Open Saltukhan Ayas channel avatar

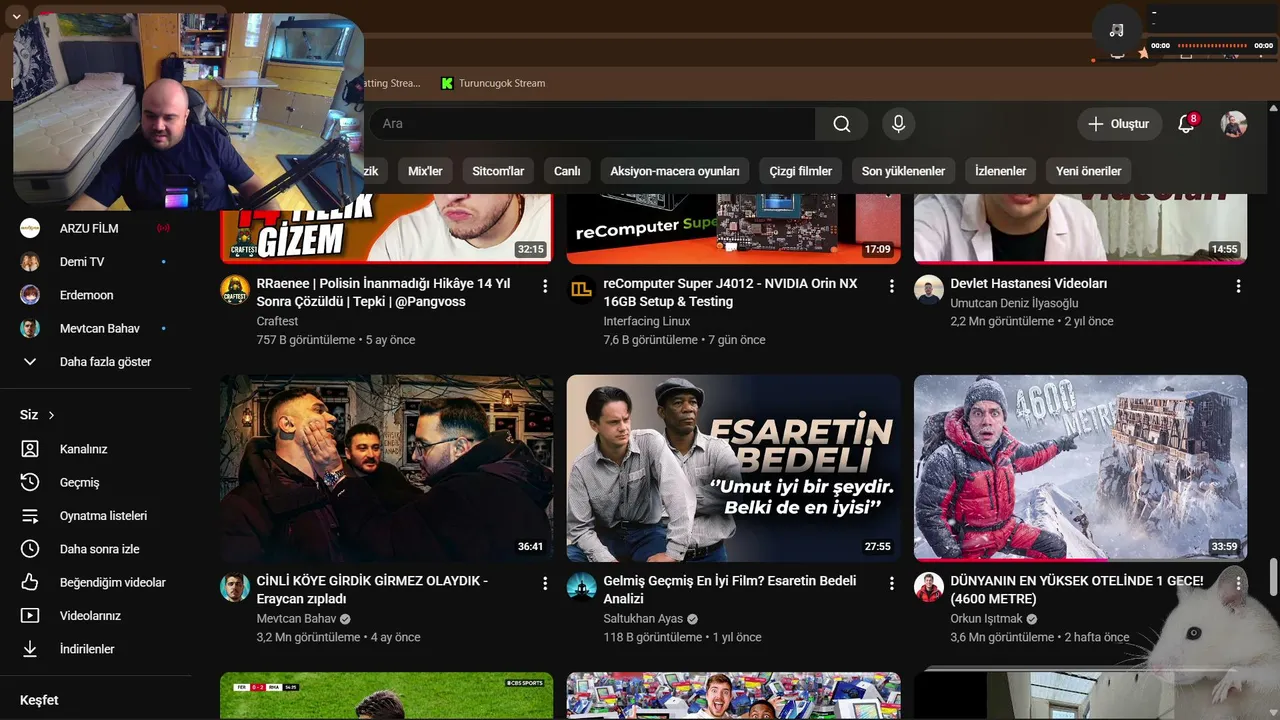[x=581, y=587]
